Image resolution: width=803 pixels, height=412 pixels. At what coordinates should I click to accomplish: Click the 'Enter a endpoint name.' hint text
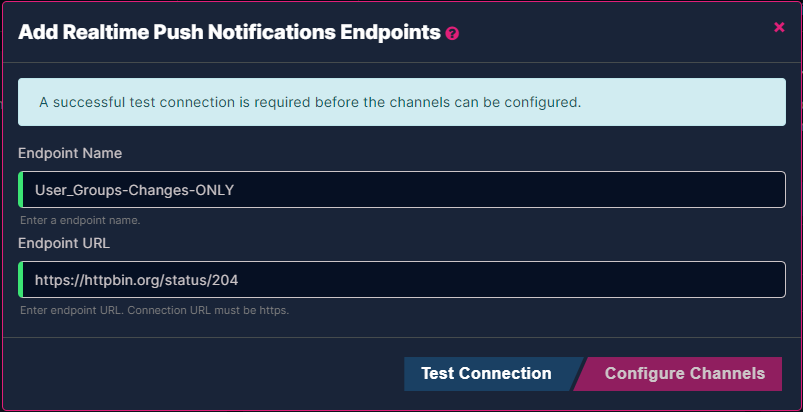pyautogui.click(x=80, y=221)
